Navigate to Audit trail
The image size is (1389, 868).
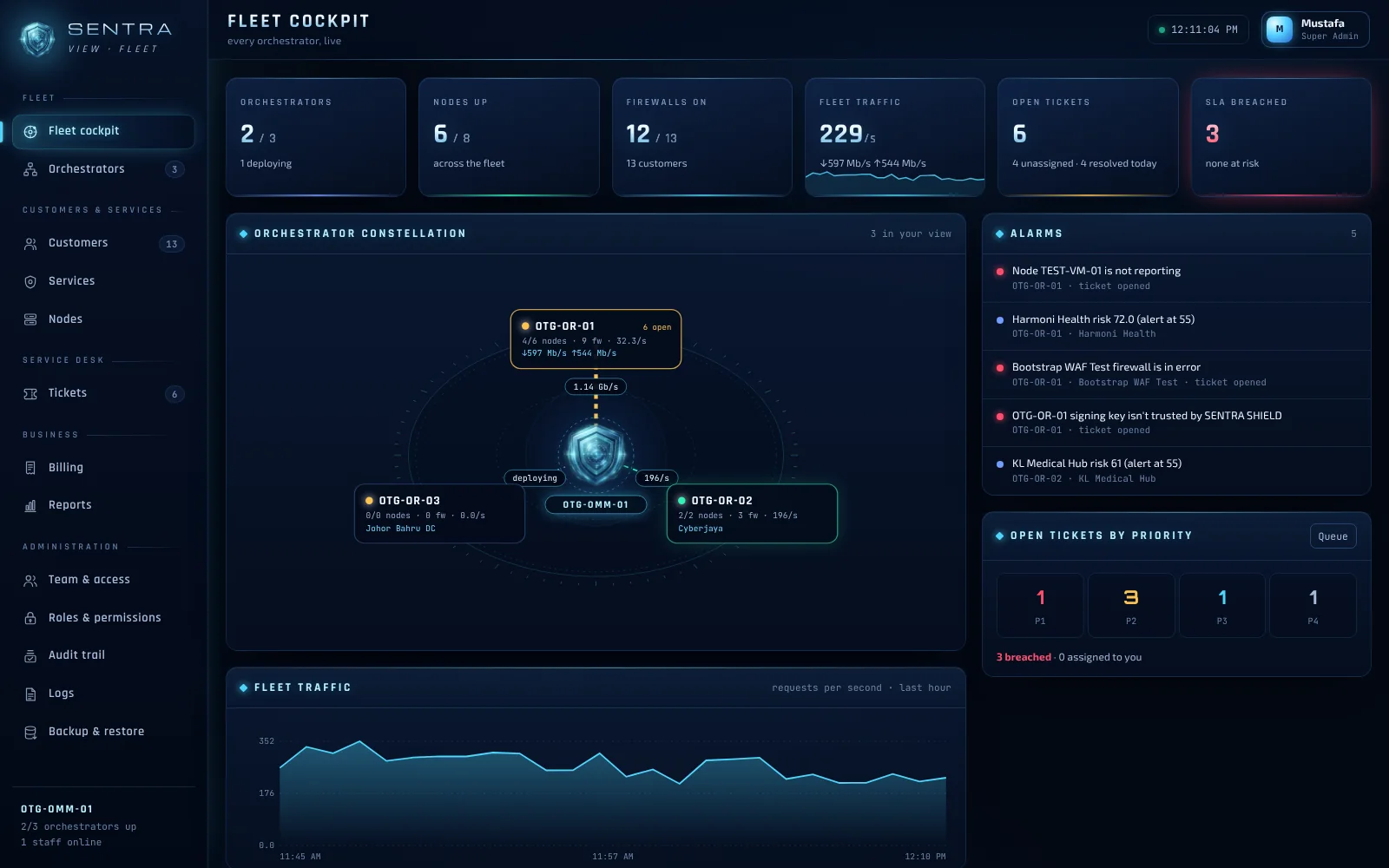[x=103, y=656]
